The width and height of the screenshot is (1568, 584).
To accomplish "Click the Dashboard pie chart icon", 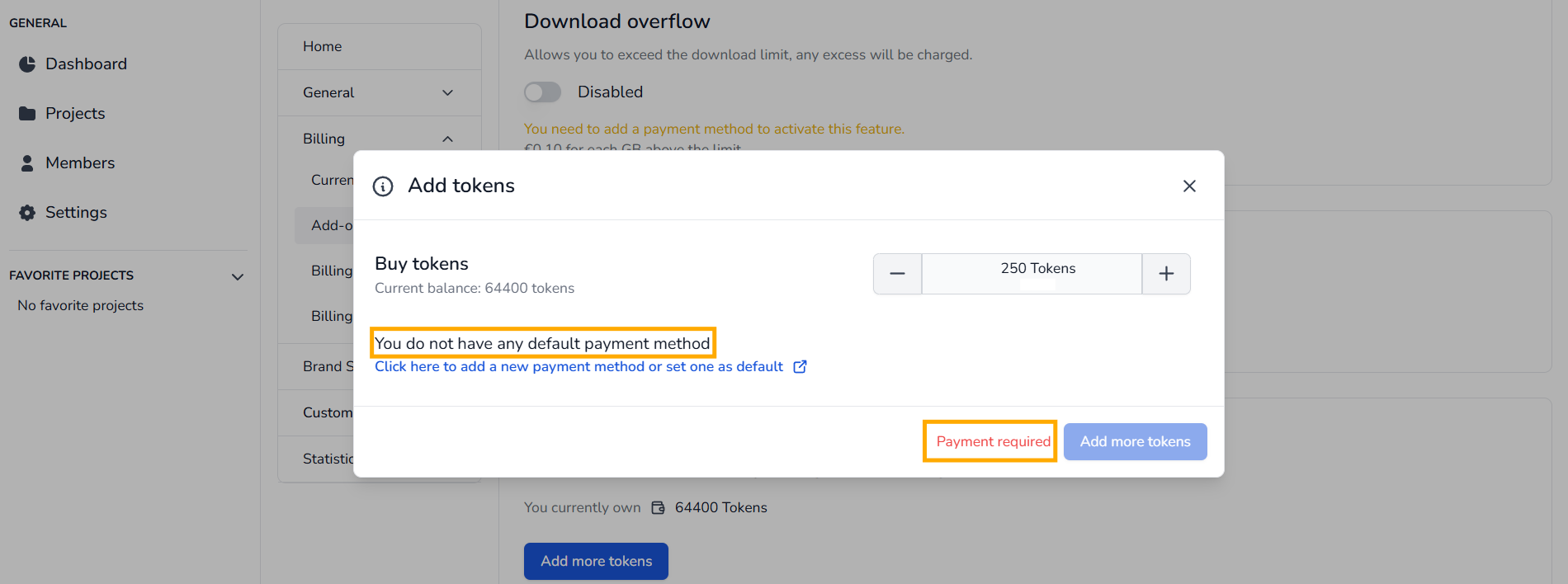I will pos(27,64).
